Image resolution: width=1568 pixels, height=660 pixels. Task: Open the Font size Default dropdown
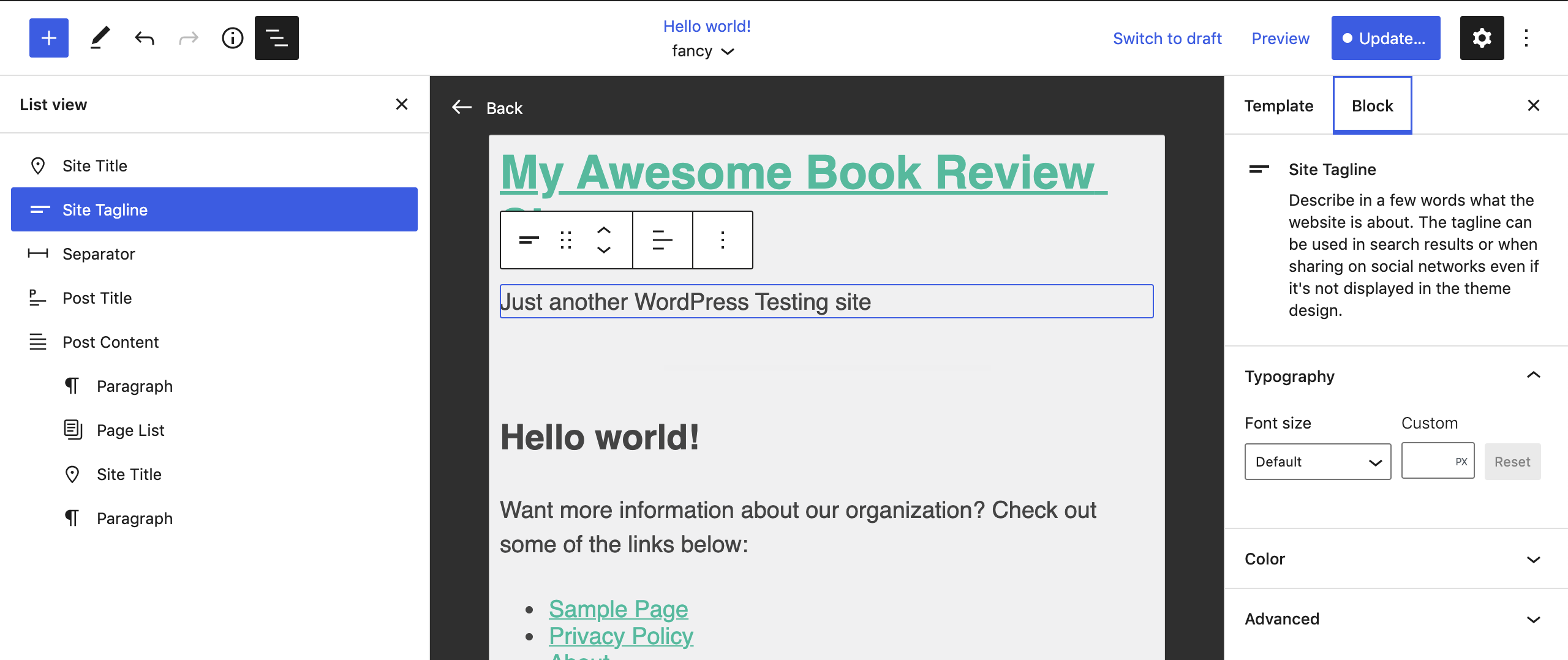[1317, 462]
